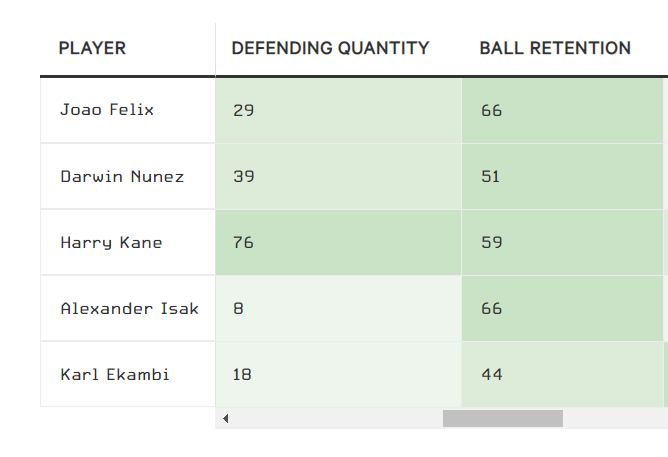This screenshot has width=668, height=457.
Task: Click the left scroll arrow
Action: click(226, 418)
